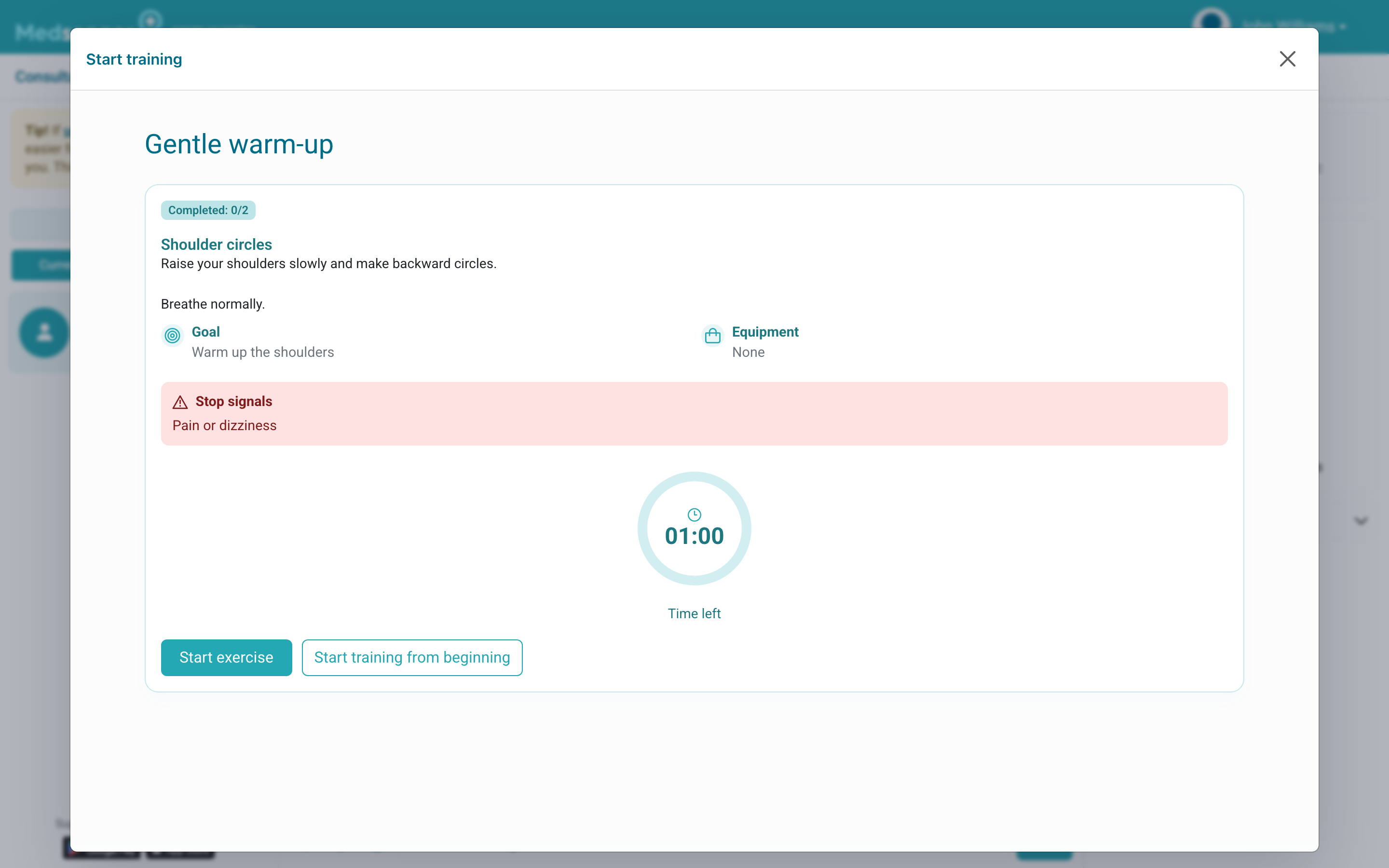
Task: Click the Gentle warm-up heading
Action: click(x=239, y=144)
